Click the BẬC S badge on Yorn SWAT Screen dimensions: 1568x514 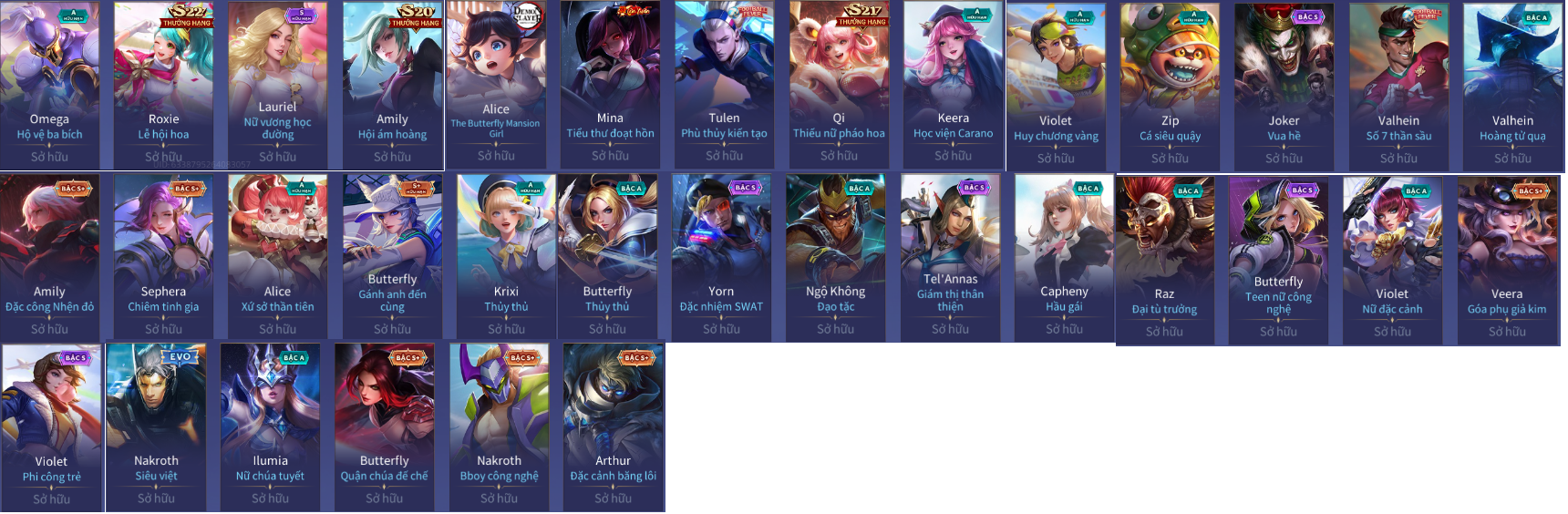(x=745, y=188)
